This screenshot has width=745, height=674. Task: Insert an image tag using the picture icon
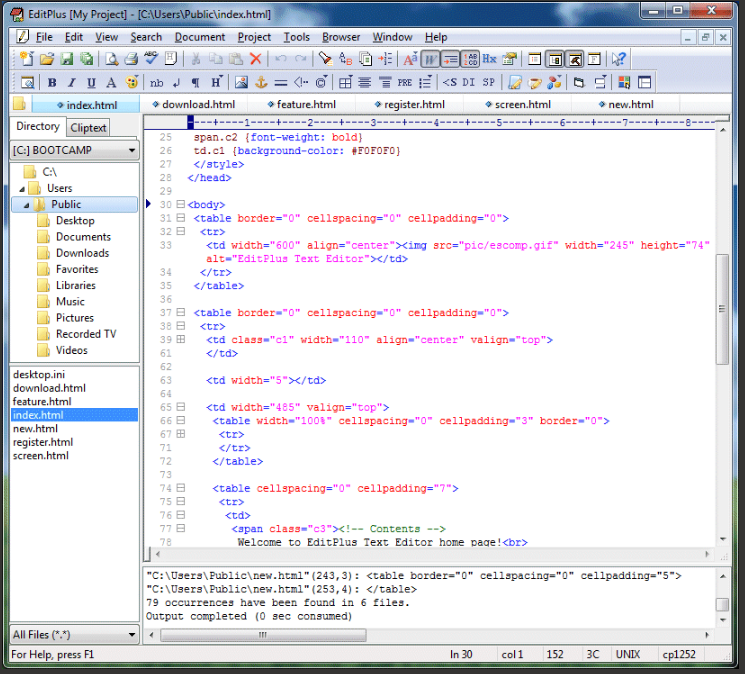[x=241, y=83]
